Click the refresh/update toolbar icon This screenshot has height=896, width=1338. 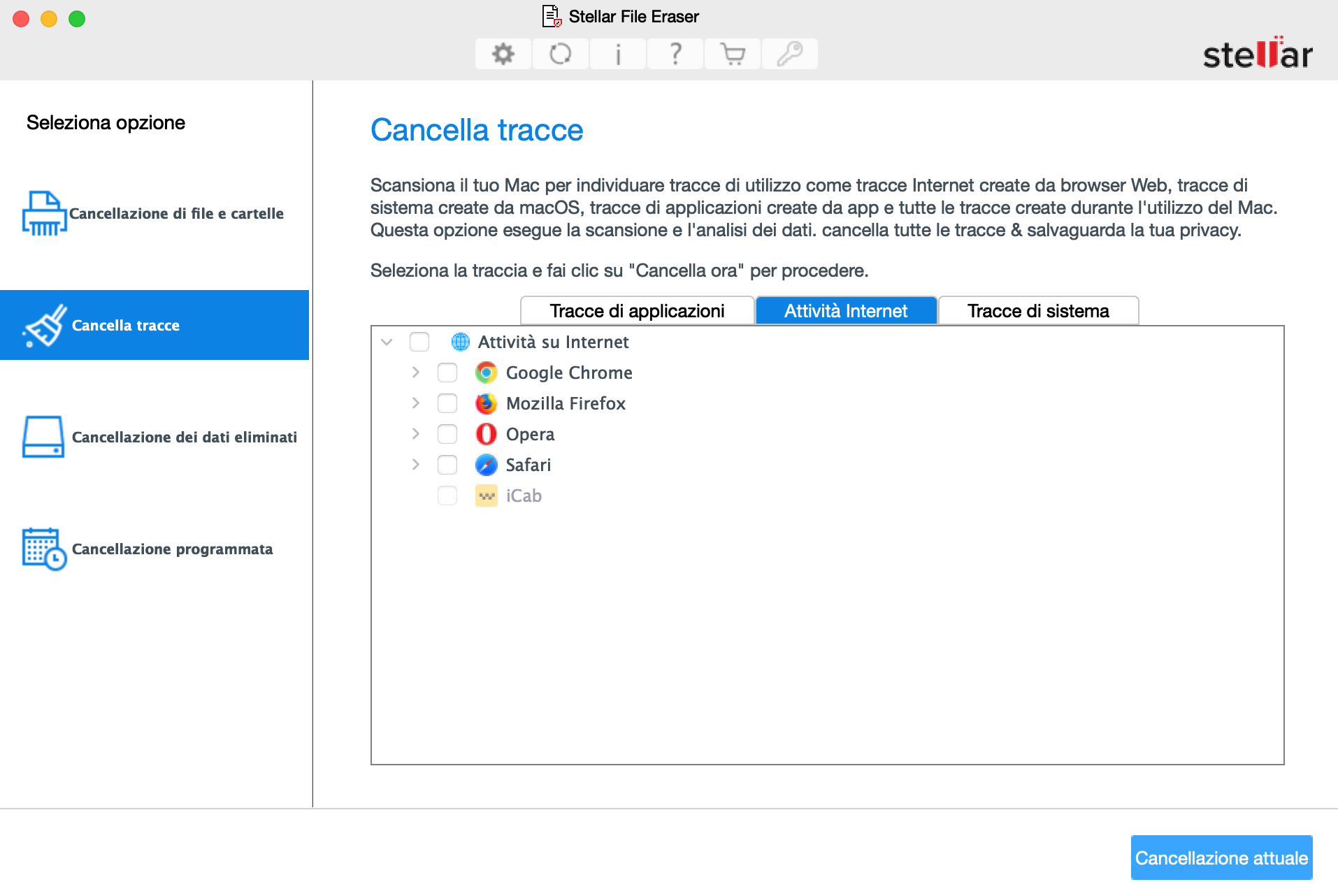pyautogui.click(x=561, y=54)
